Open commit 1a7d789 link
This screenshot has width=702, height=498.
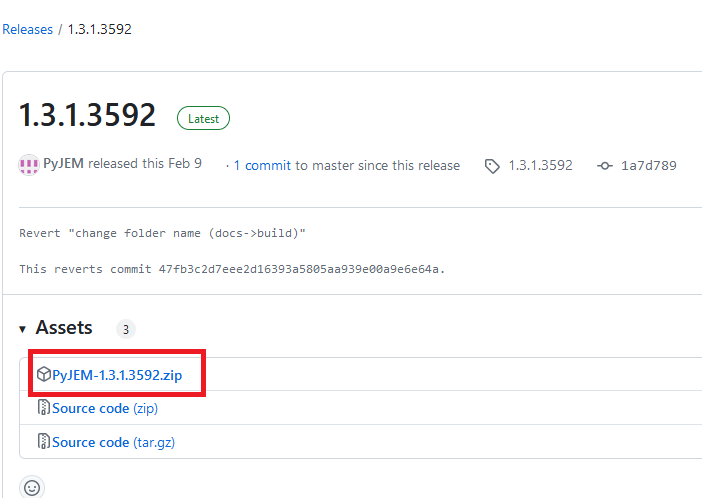tap(648, 165)
